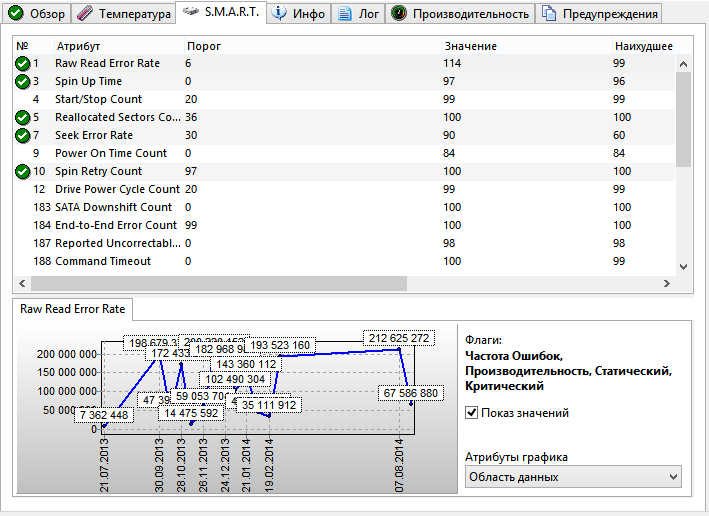Screen dimensions: 709x516
Task: Click the horizontal scroll right arrow
Action: (x=666, y=284)
